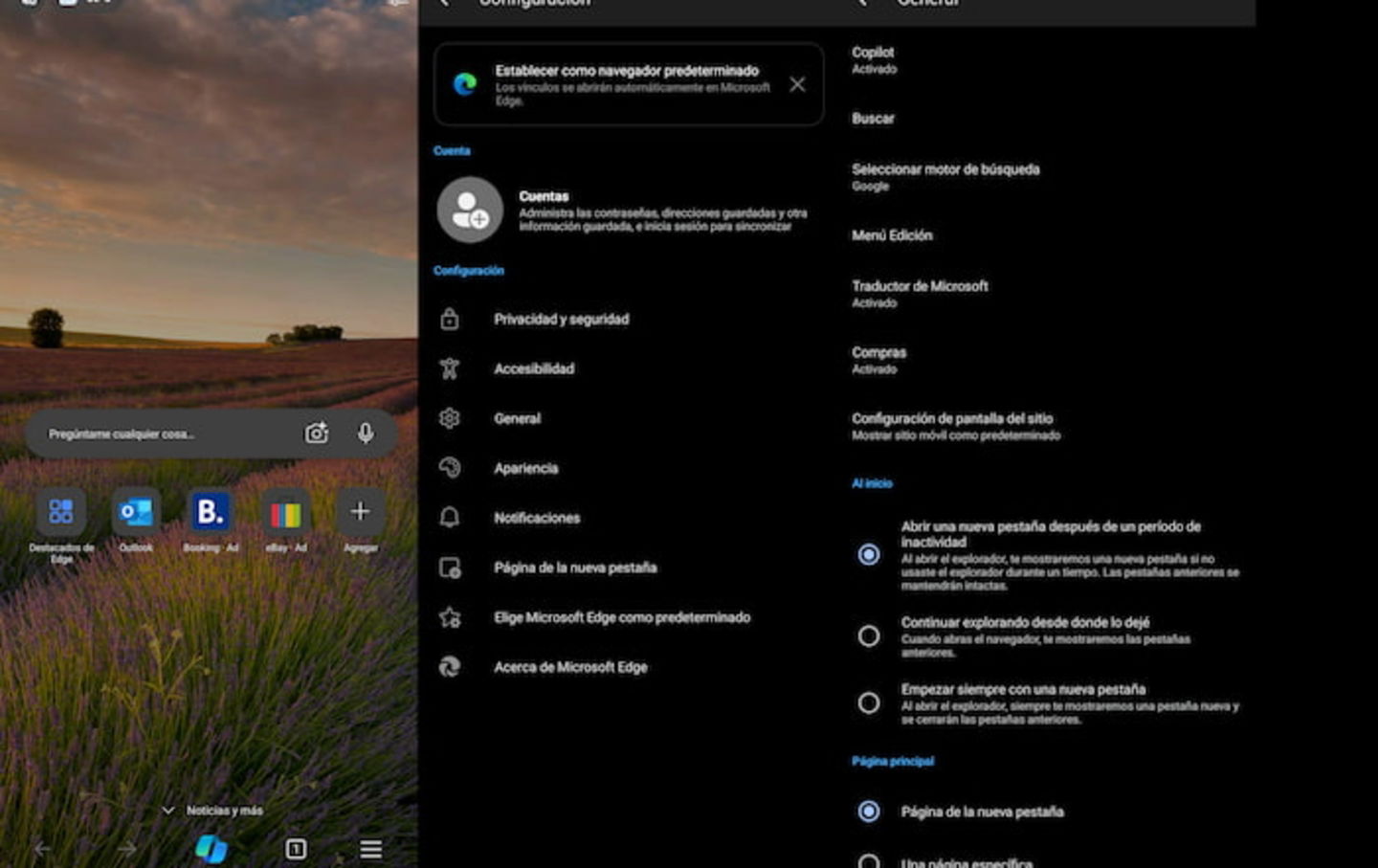Screen dimensions: 1378x868
Task: Tap the back arrow in bottom bar
Action: coord(42,849)
